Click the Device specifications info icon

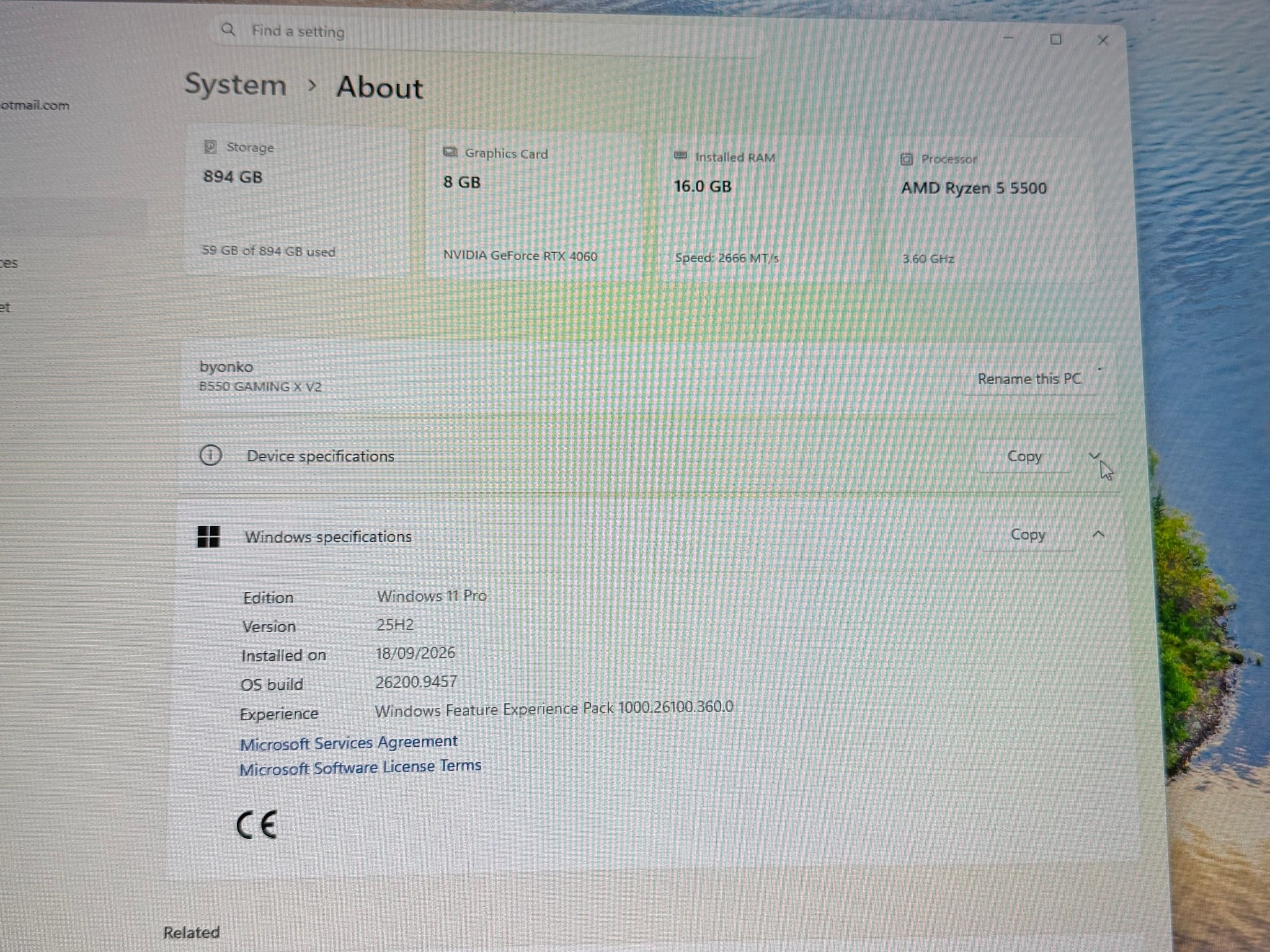point(210,455)
